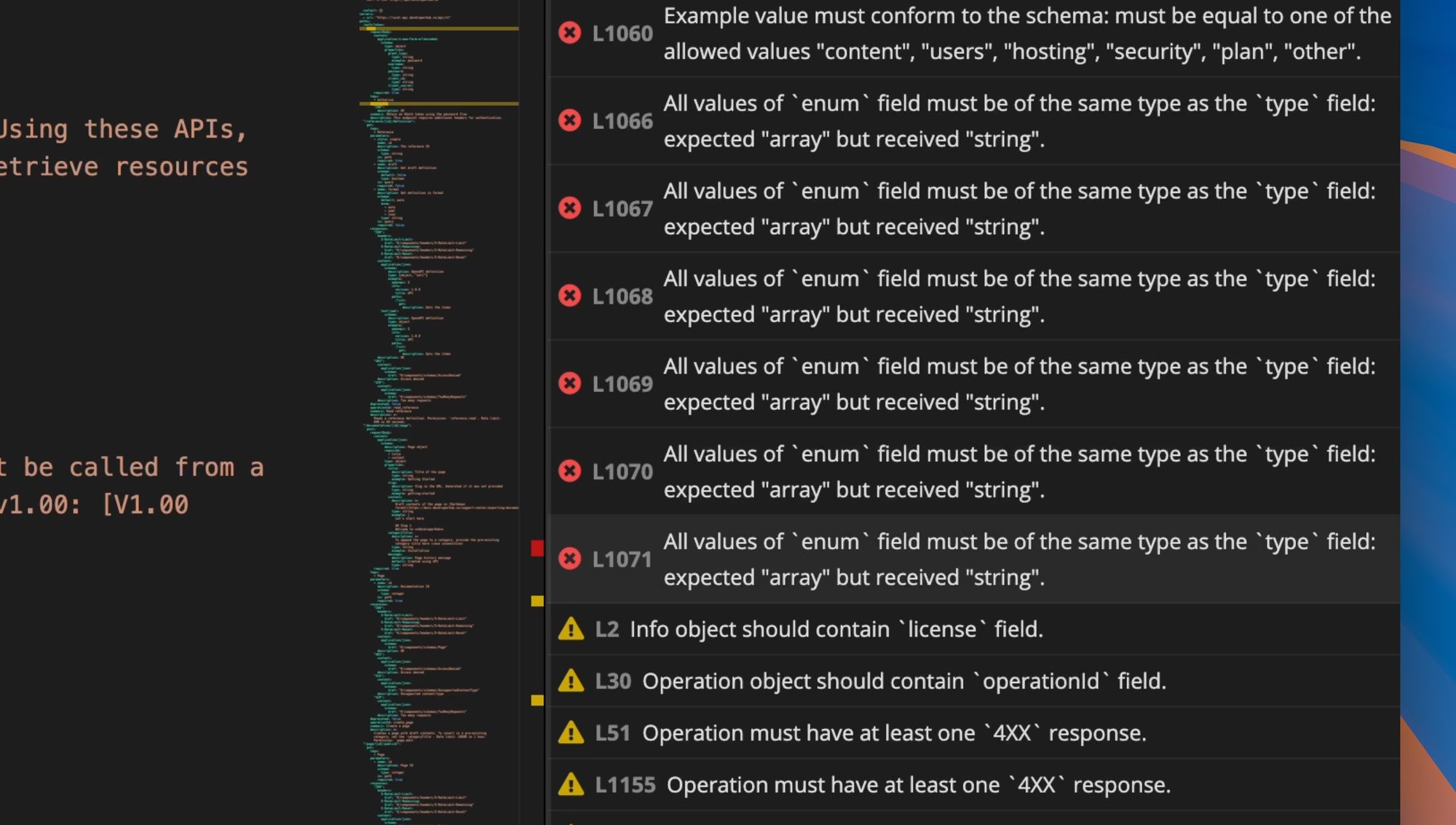The height and width of the screenshot is (825, 1456).
Task: Click the red error icon for L1067
Action: 569,208
